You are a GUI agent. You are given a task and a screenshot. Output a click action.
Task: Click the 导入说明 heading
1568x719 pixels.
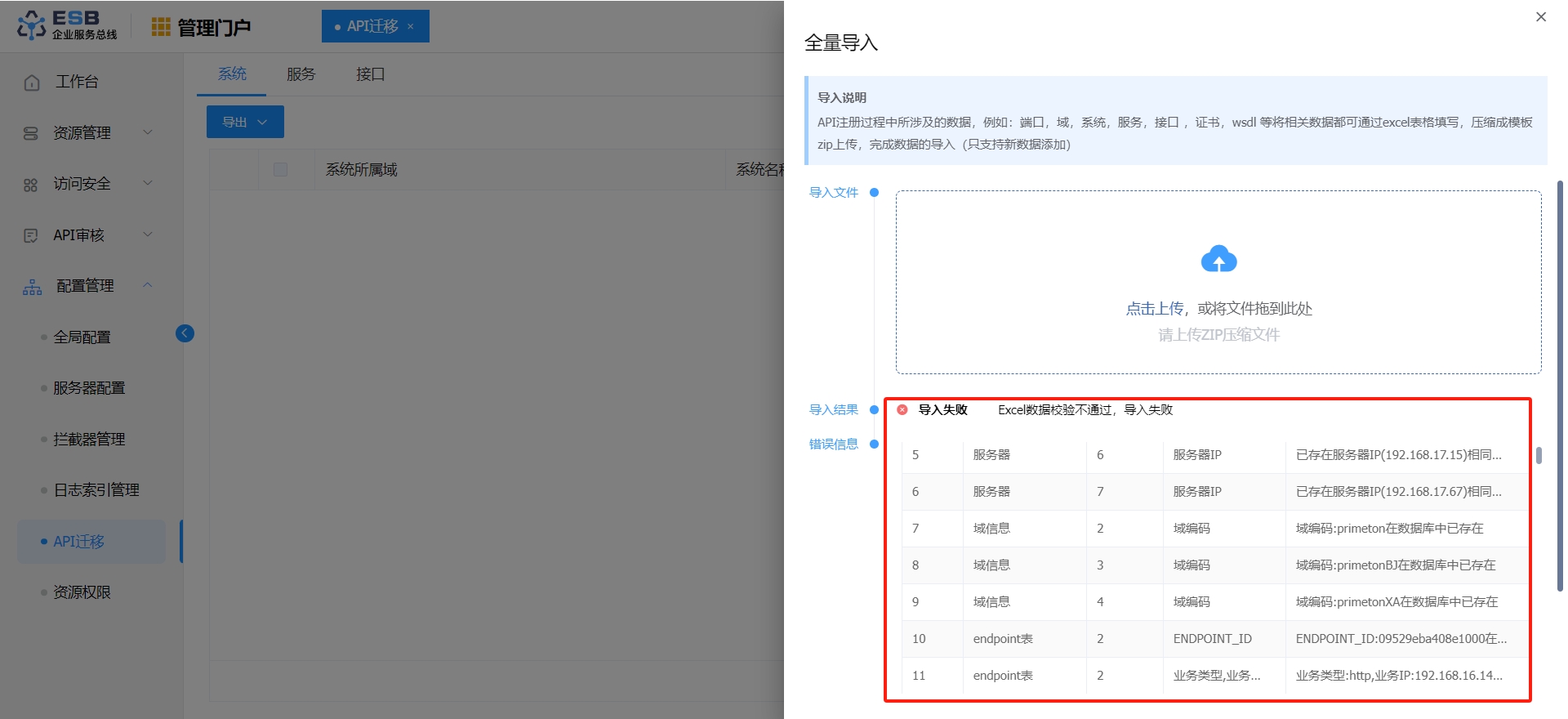(842, 98)
